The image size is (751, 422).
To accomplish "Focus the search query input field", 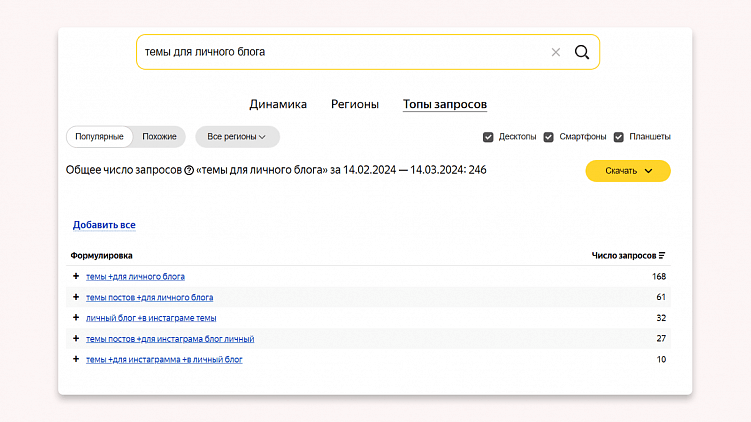I will click(340, 52).
